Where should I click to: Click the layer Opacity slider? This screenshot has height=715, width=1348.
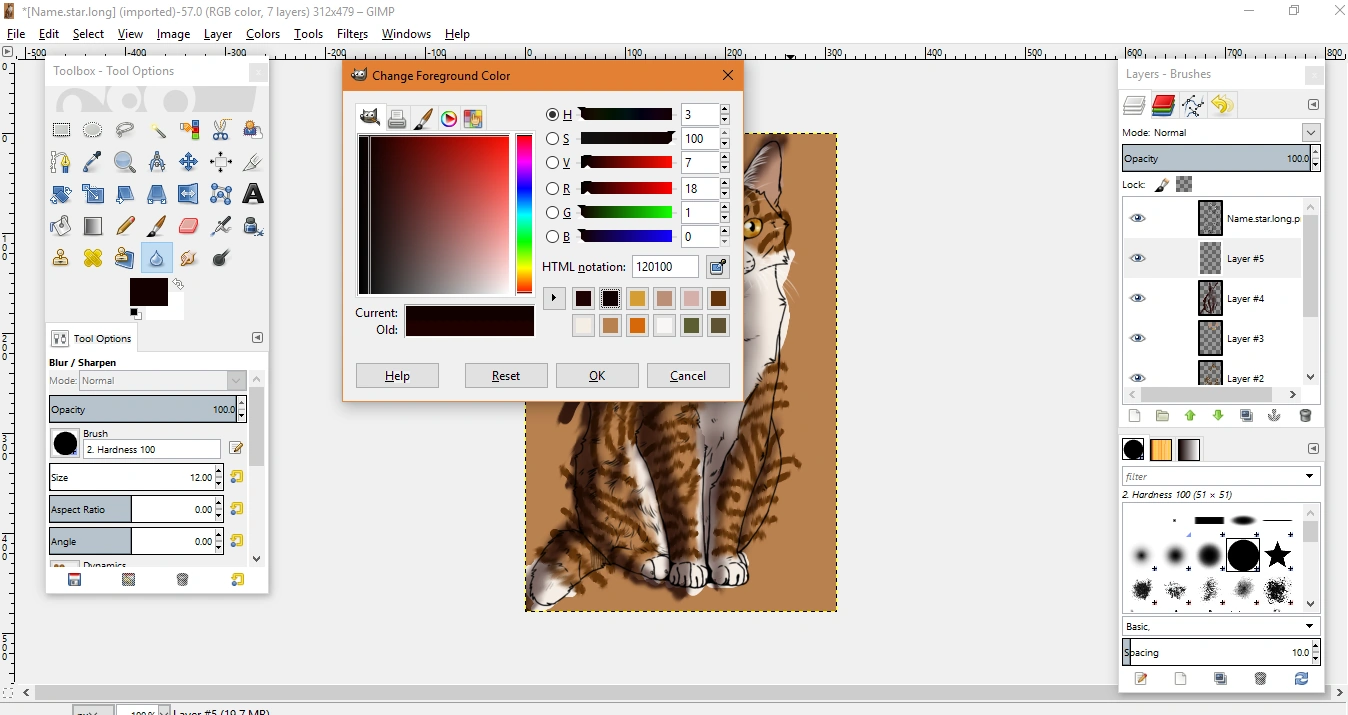[x=1216, y=158]
